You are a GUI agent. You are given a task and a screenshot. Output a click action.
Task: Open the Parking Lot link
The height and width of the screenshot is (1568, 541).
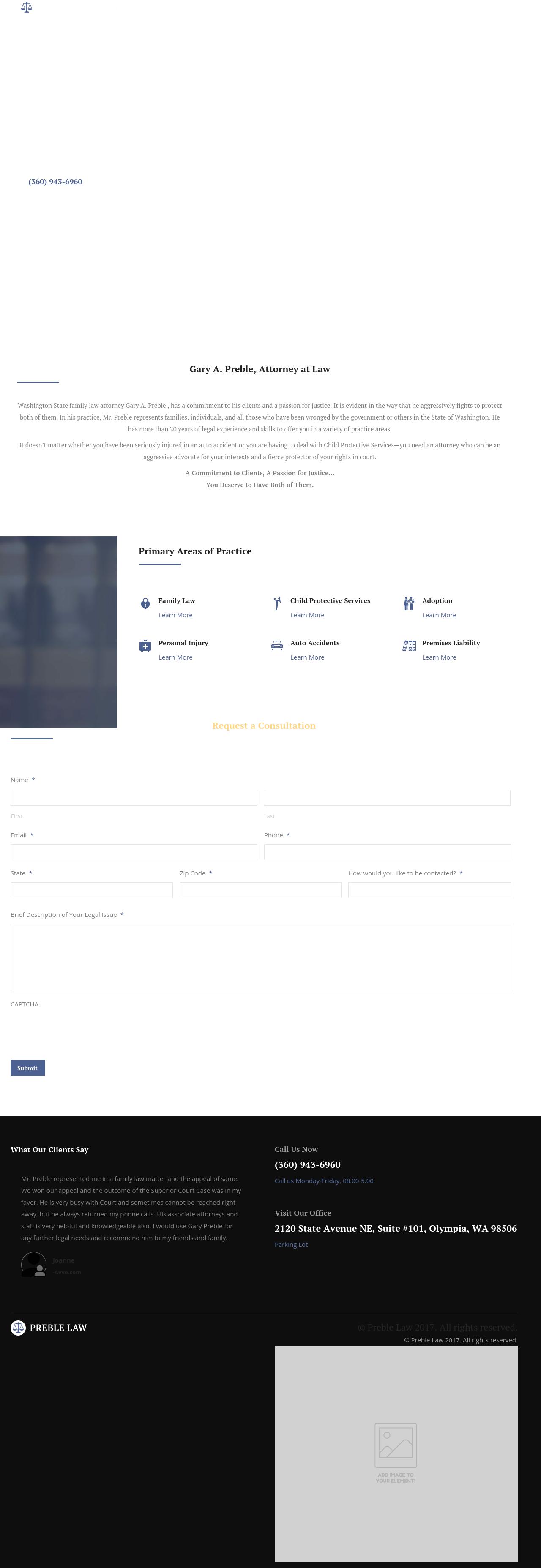tap(291, 1245)
